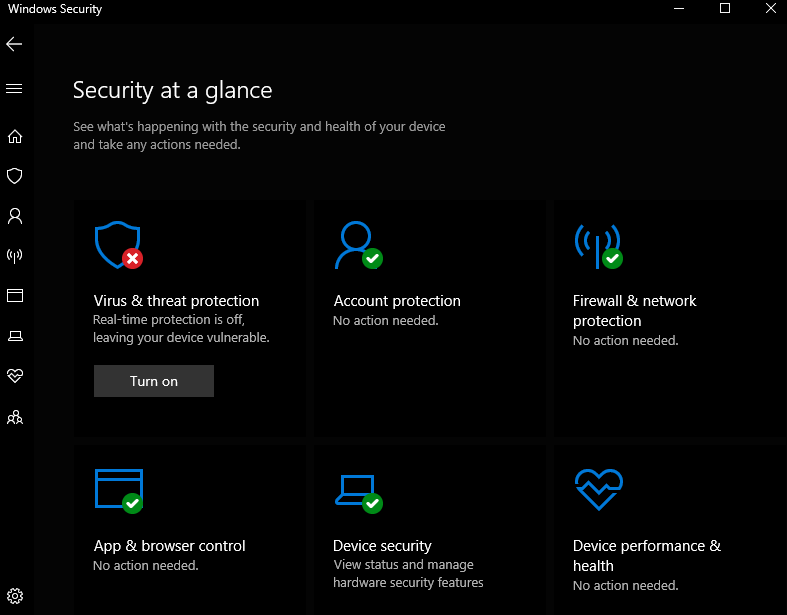Open the hamburger navigation menu
Image resolution: width=787 pixels, height=615 pixels.
[14, 89]
